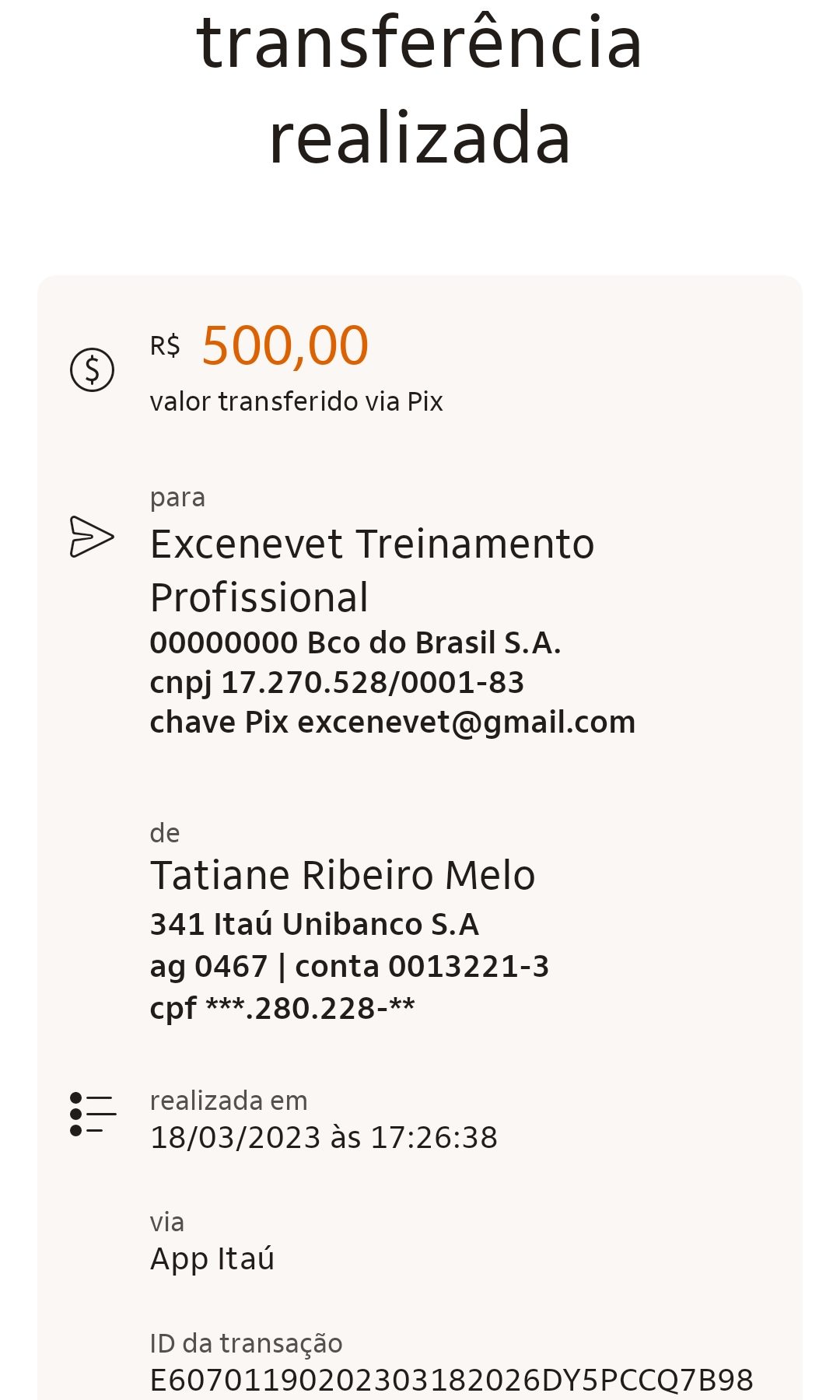Click the "App Itaú" channel text
This screenshot has width=840, height=1400.
tap(212, 1258)
